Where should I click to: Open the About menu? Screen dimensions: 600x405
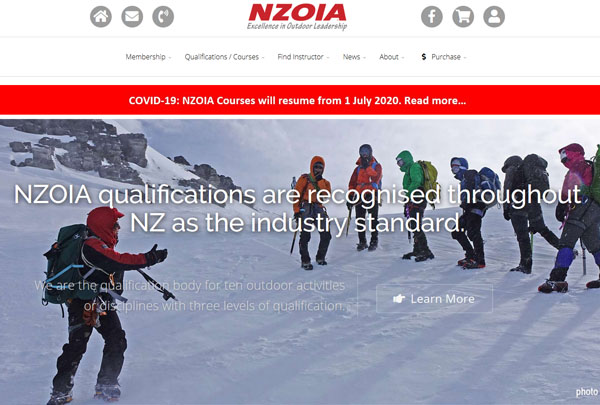(x=391, y=57)
